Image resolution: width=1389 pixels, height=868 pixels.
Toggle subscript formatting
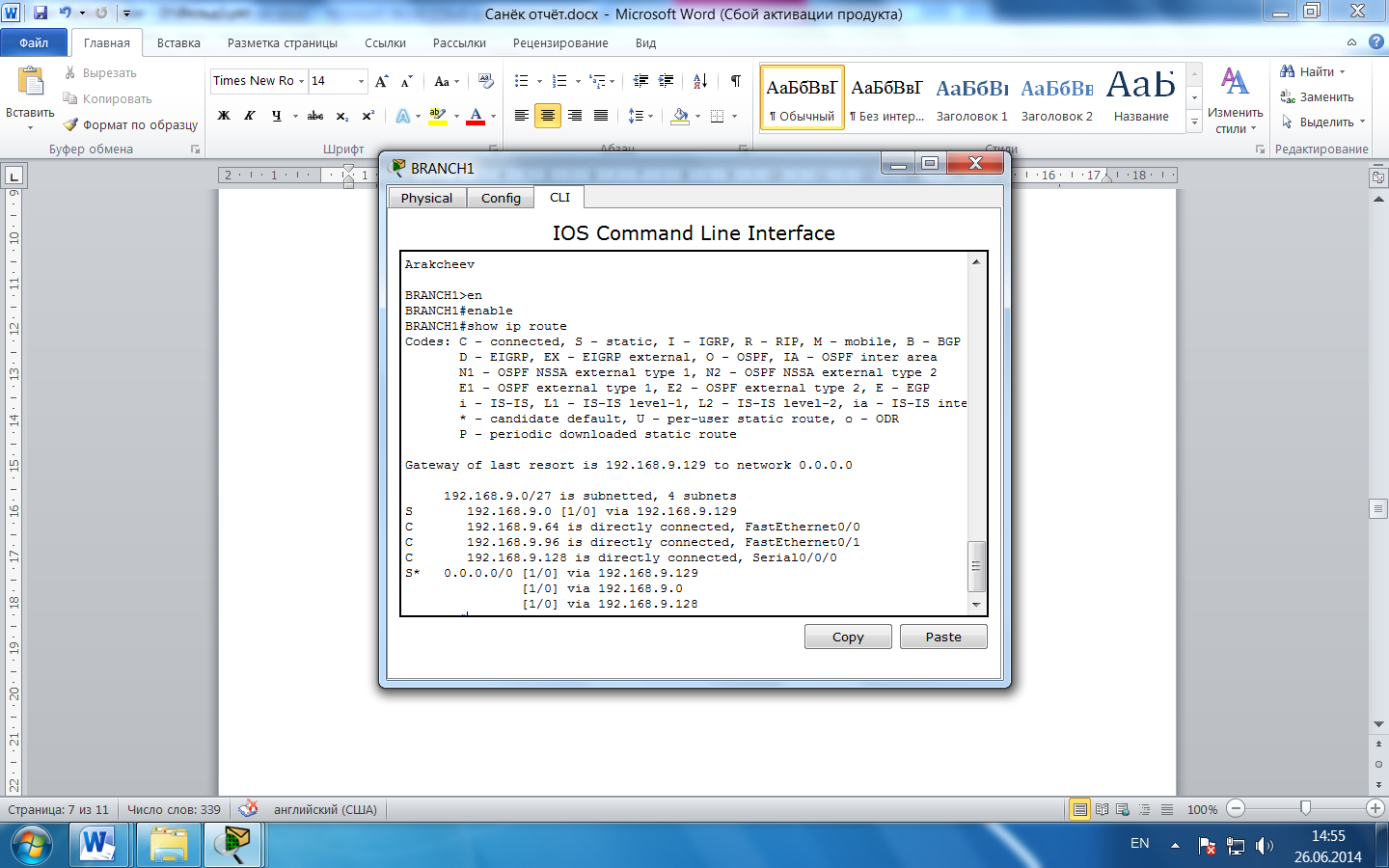(342, 116)
